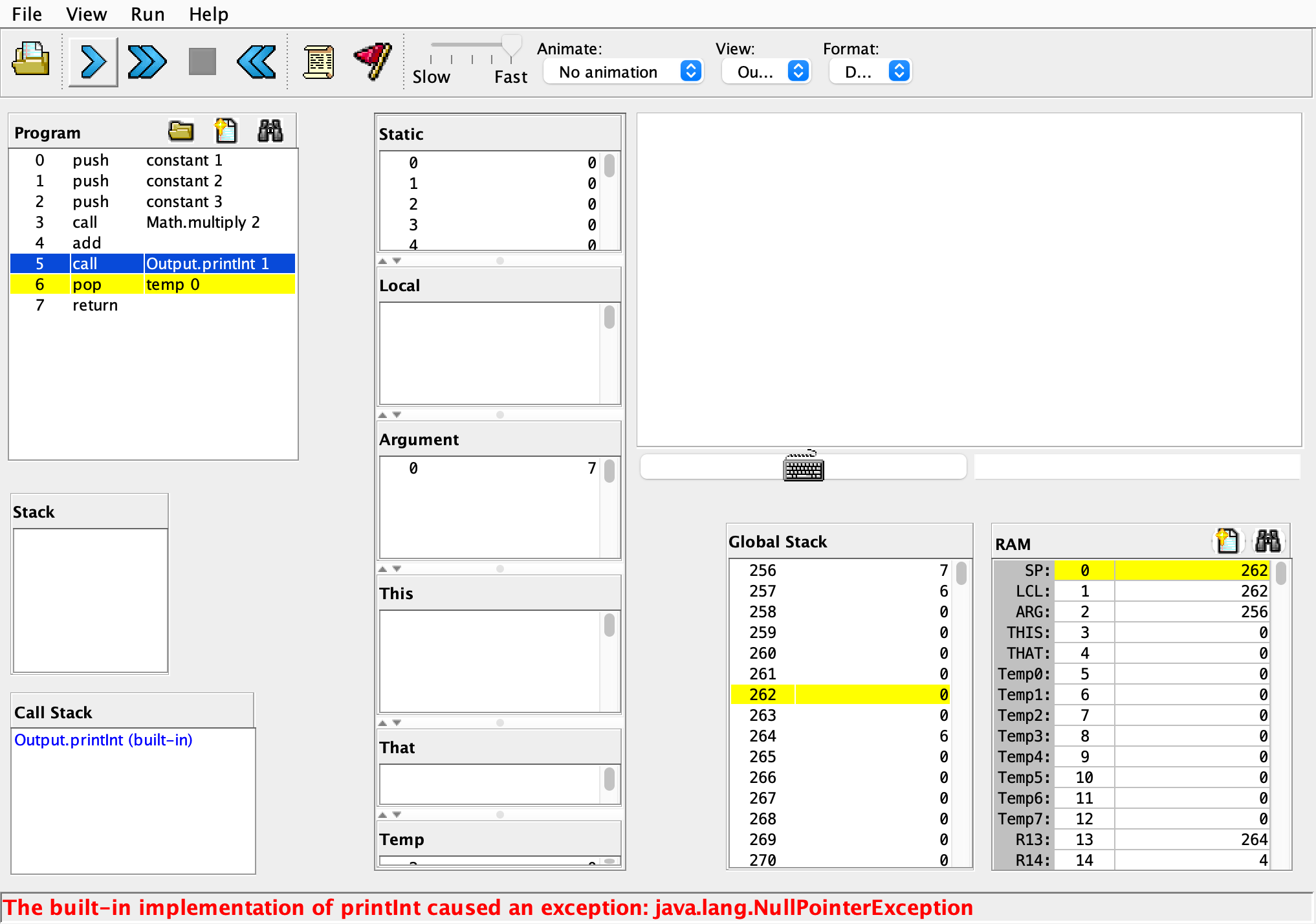
Task: Open the Run menu
Action: [148, 14]
